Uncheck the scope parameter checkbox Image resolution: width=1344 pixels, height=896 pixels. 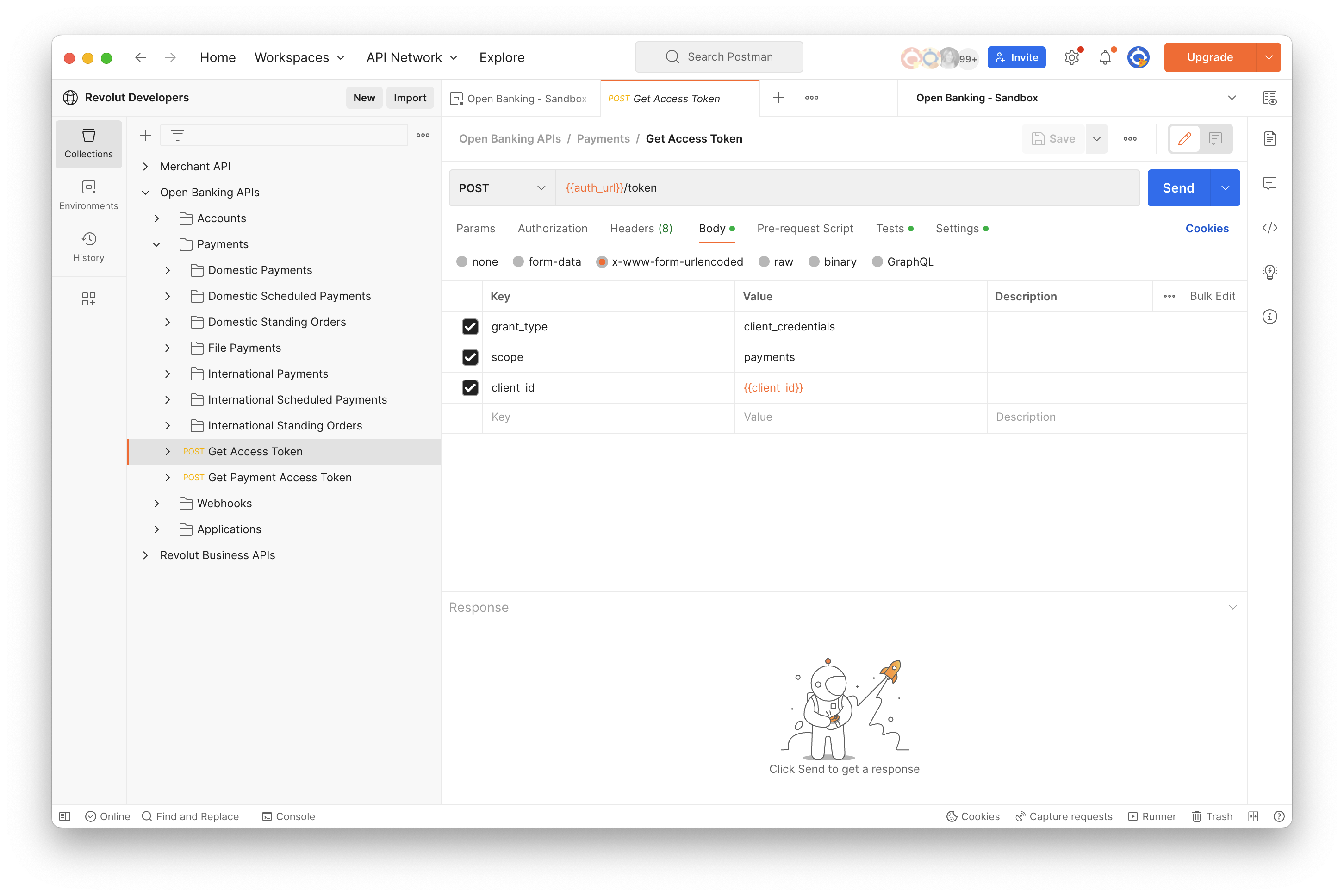[x=470, y=357]
